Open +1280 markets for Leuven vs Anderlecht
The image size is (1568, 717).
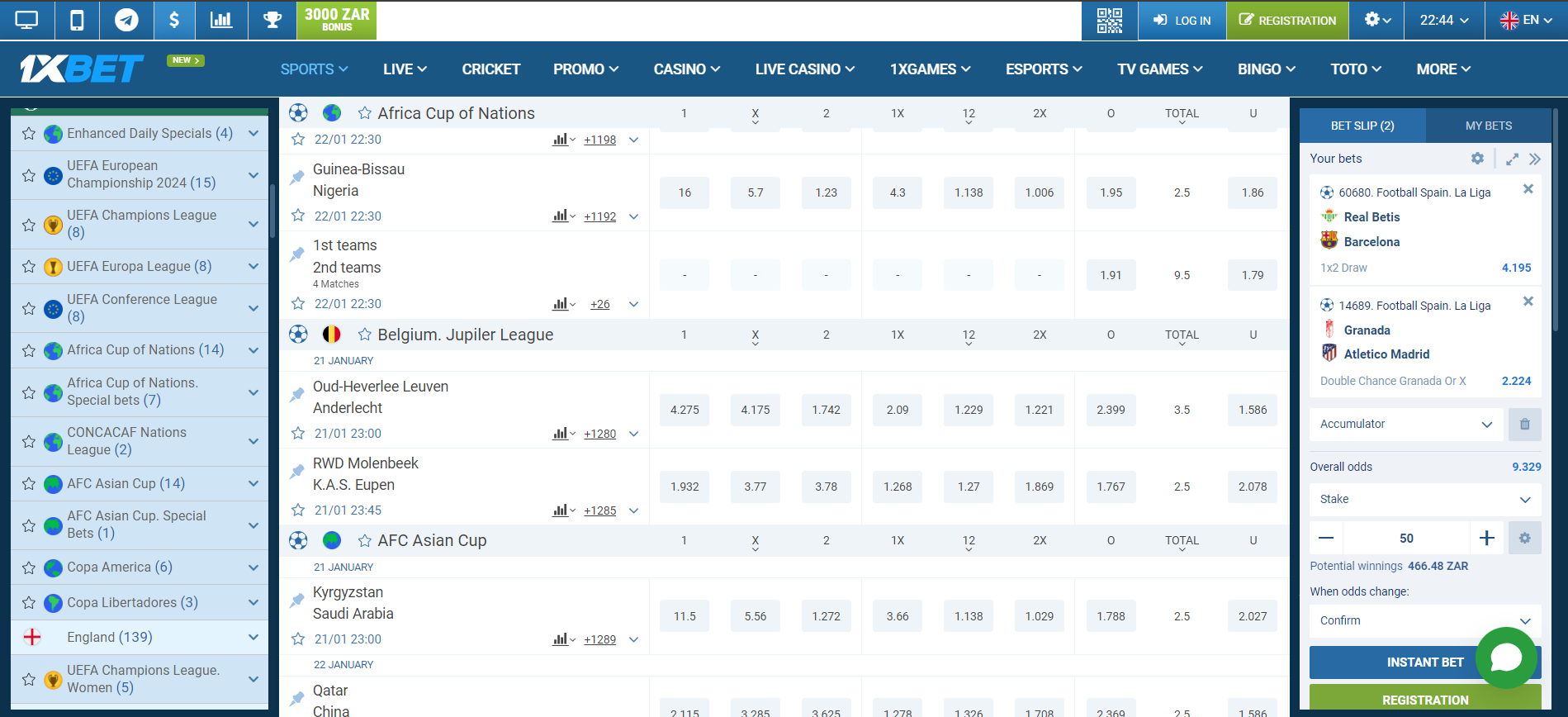click(x=599, y=434)
